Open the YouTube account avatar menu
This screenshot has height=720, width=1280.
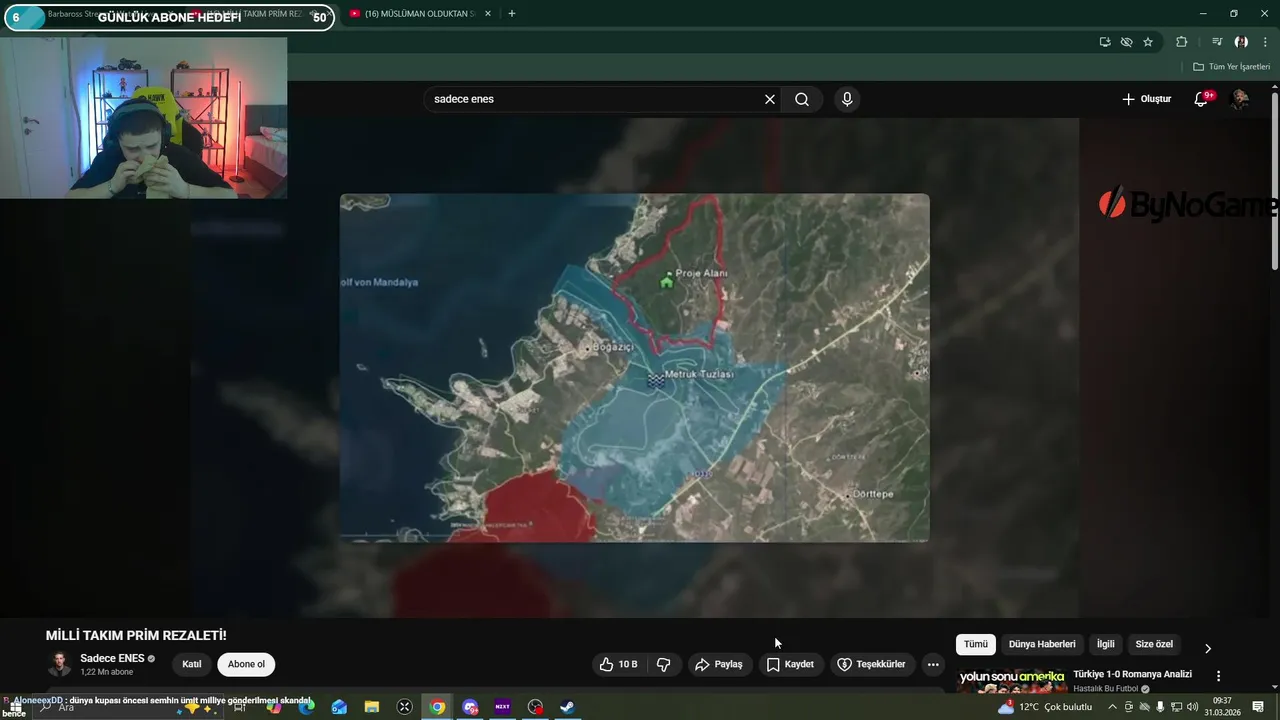[1239, 99]
